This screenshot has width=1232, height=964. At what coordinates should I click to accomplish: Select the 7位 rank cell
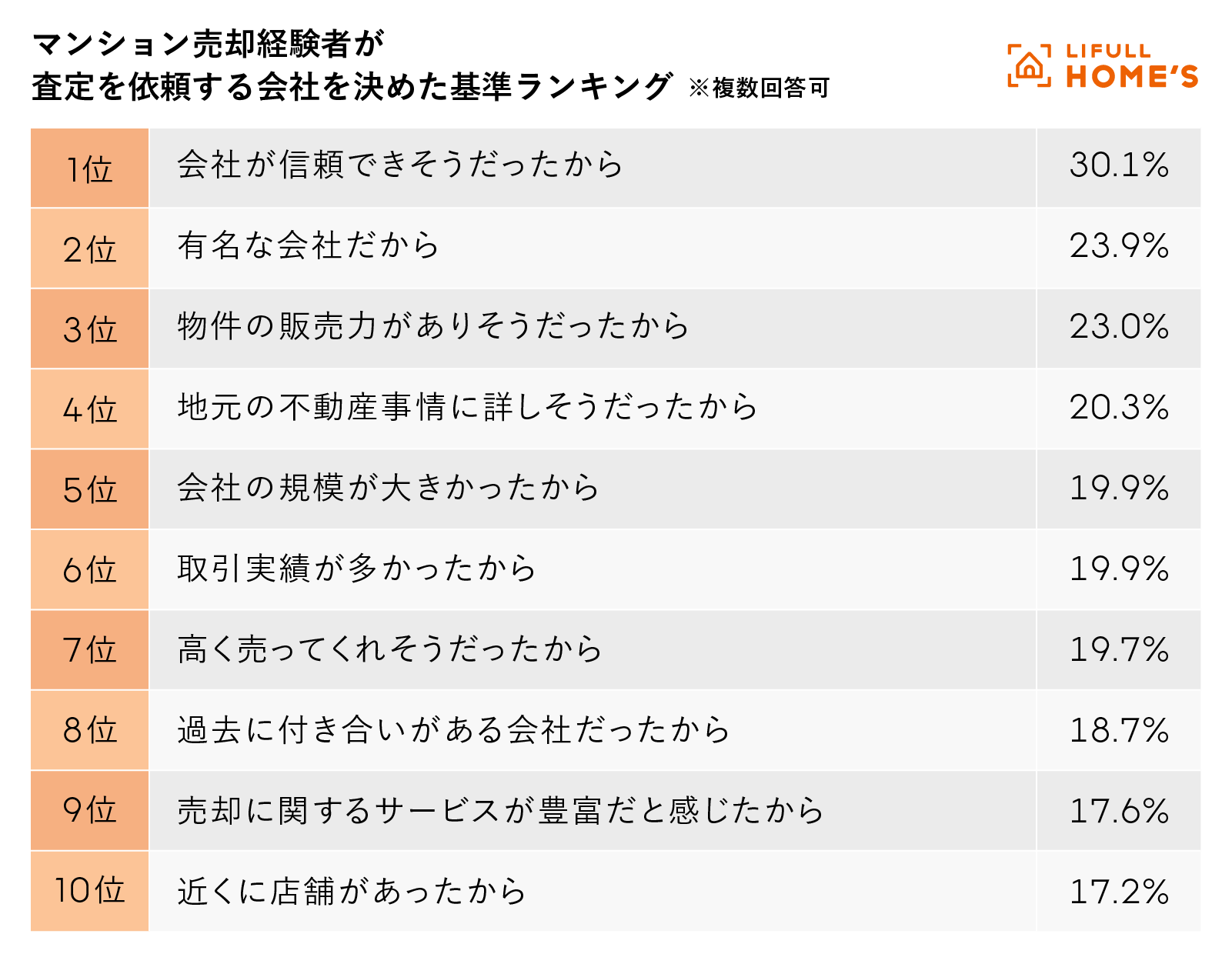[89, 650]
